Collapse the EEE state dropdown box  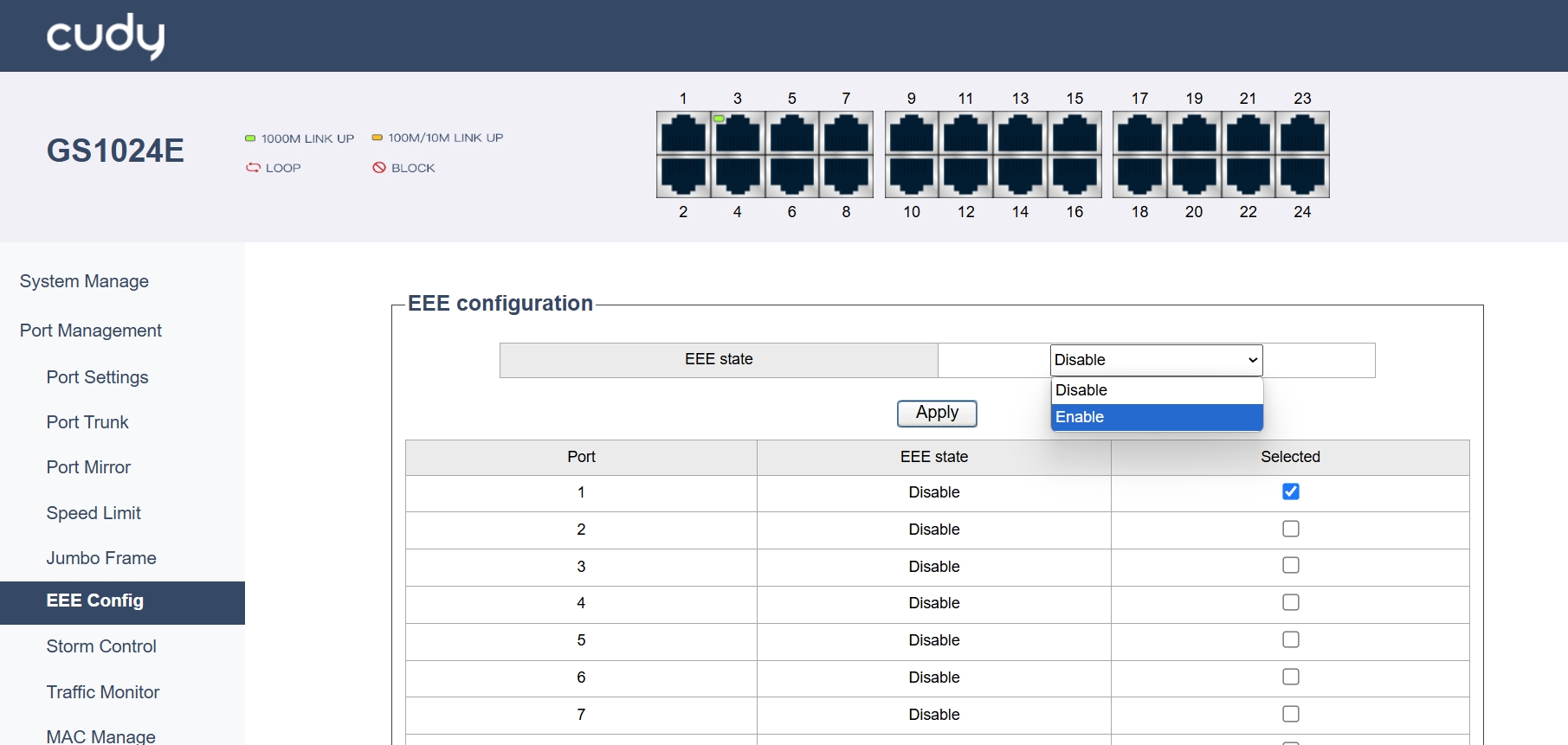pos(1156,360)
